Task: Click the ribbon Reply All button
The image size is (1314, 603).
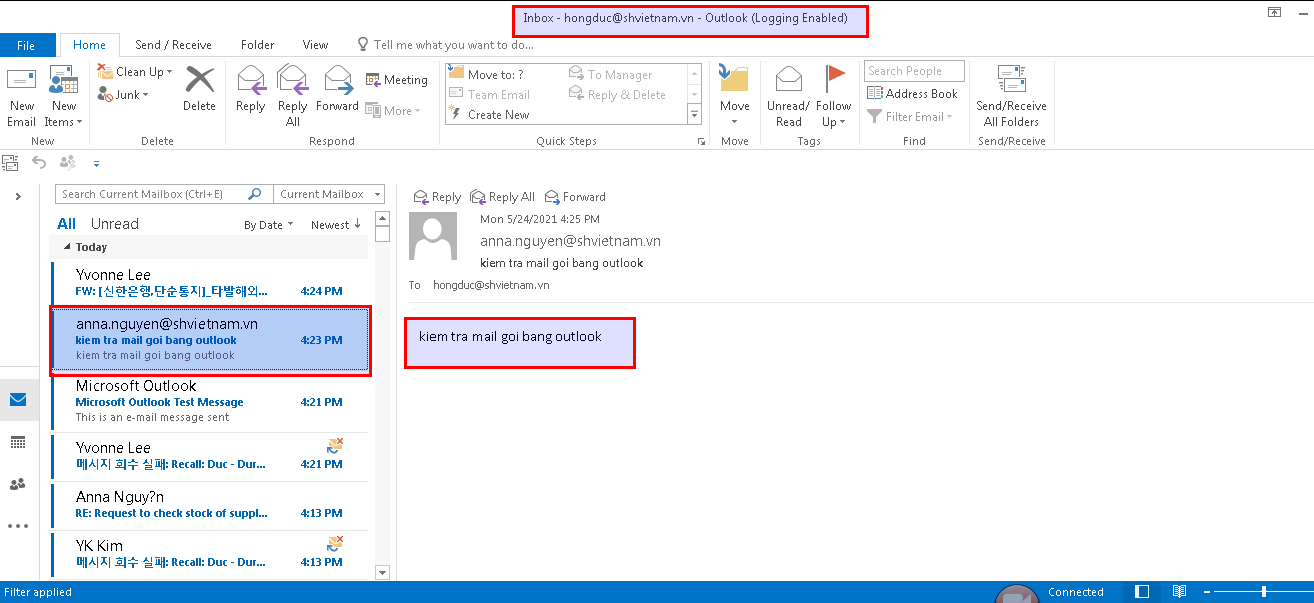Action: (x=292, y=97)
